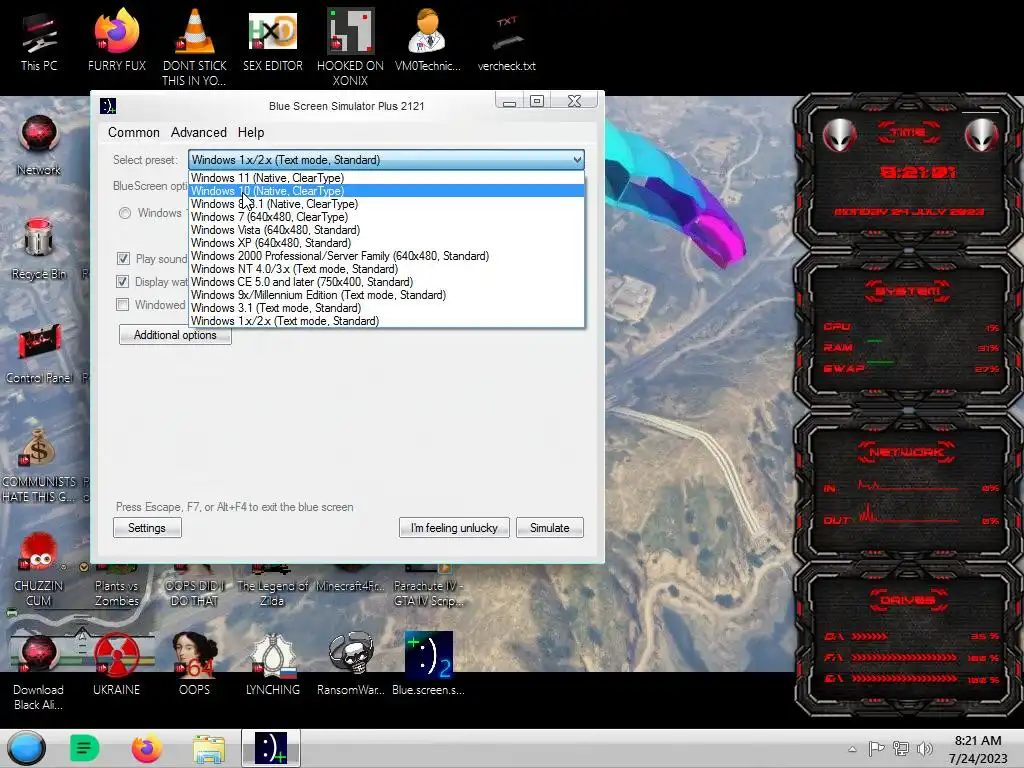This screenshot has height=768, width=1024.
Task: Open the FURRY FUX Firefox desktop shortcut
Action: pyautogui.click(x=116, y=40)
